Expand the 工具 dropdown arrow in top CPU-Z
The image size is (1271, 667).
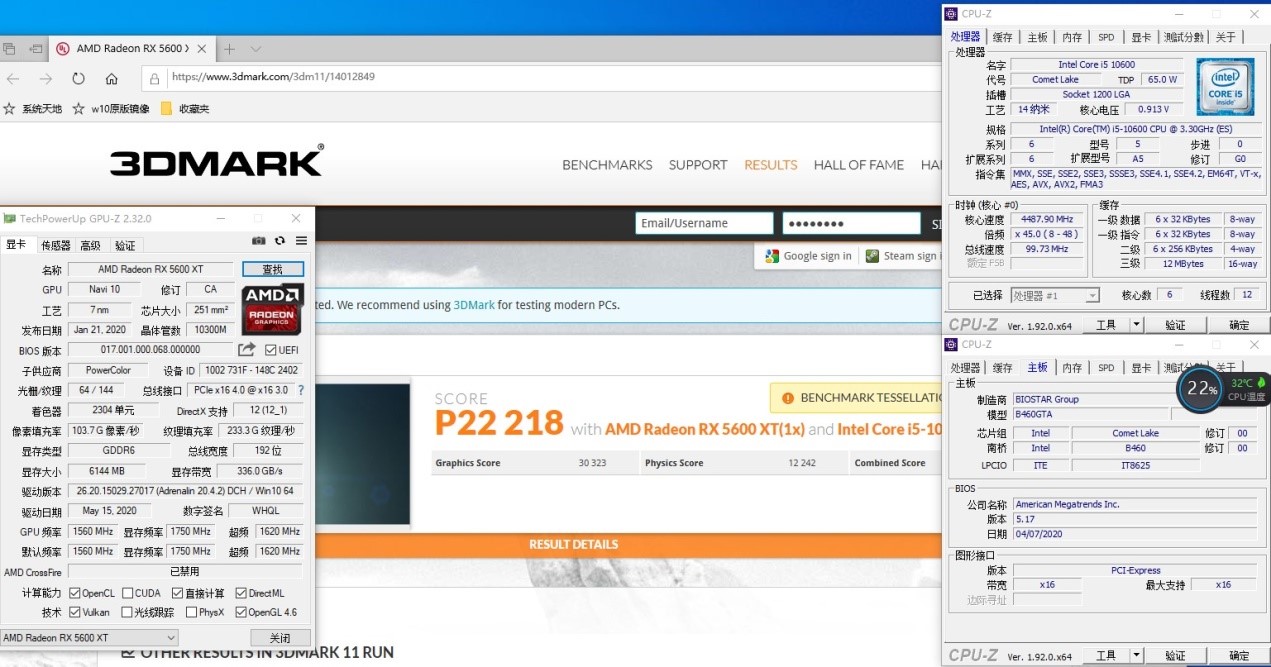click(1136, 325)
